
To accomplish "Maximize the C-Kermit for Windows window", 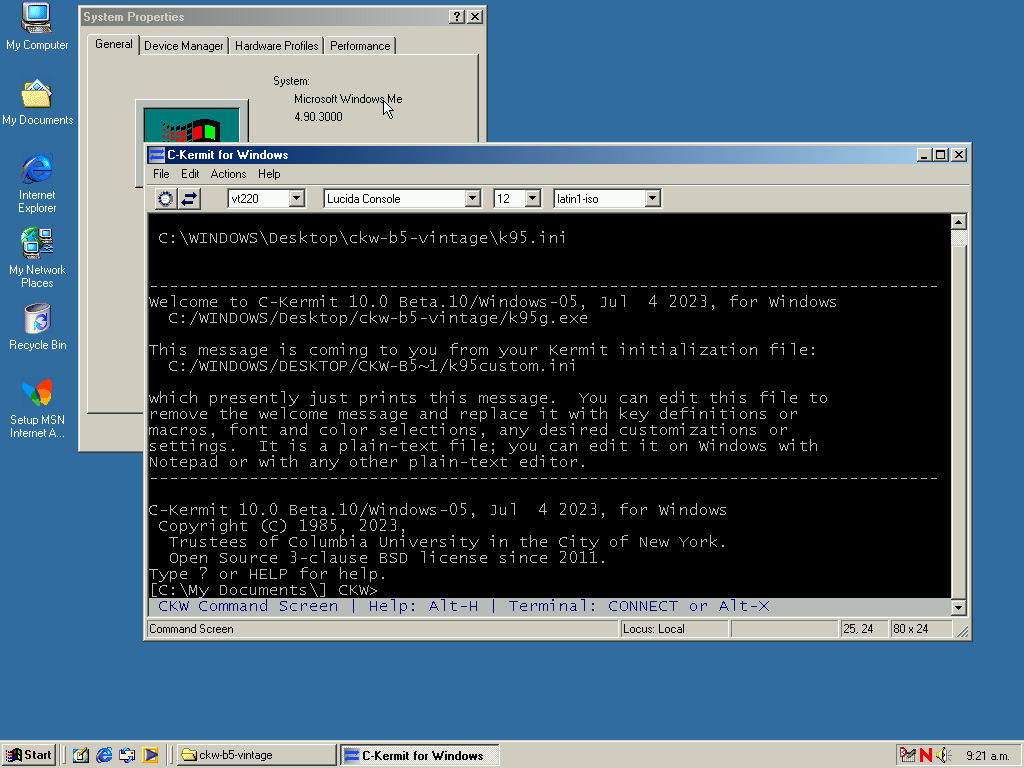I will coord(940,155).
